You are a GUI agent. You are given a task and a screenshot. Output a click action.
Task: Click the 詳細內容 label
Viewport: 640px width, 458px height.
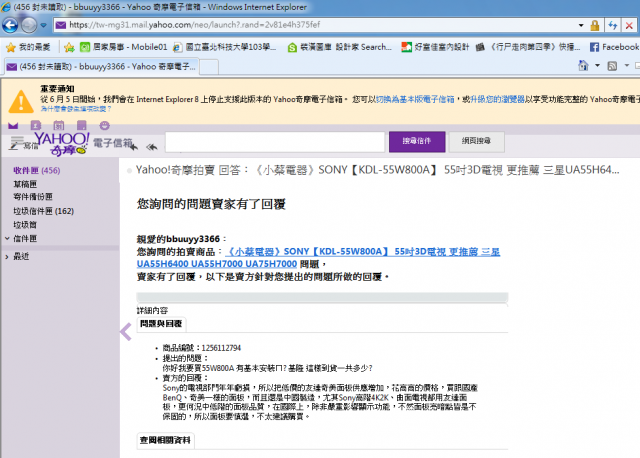tap(152, 310)
